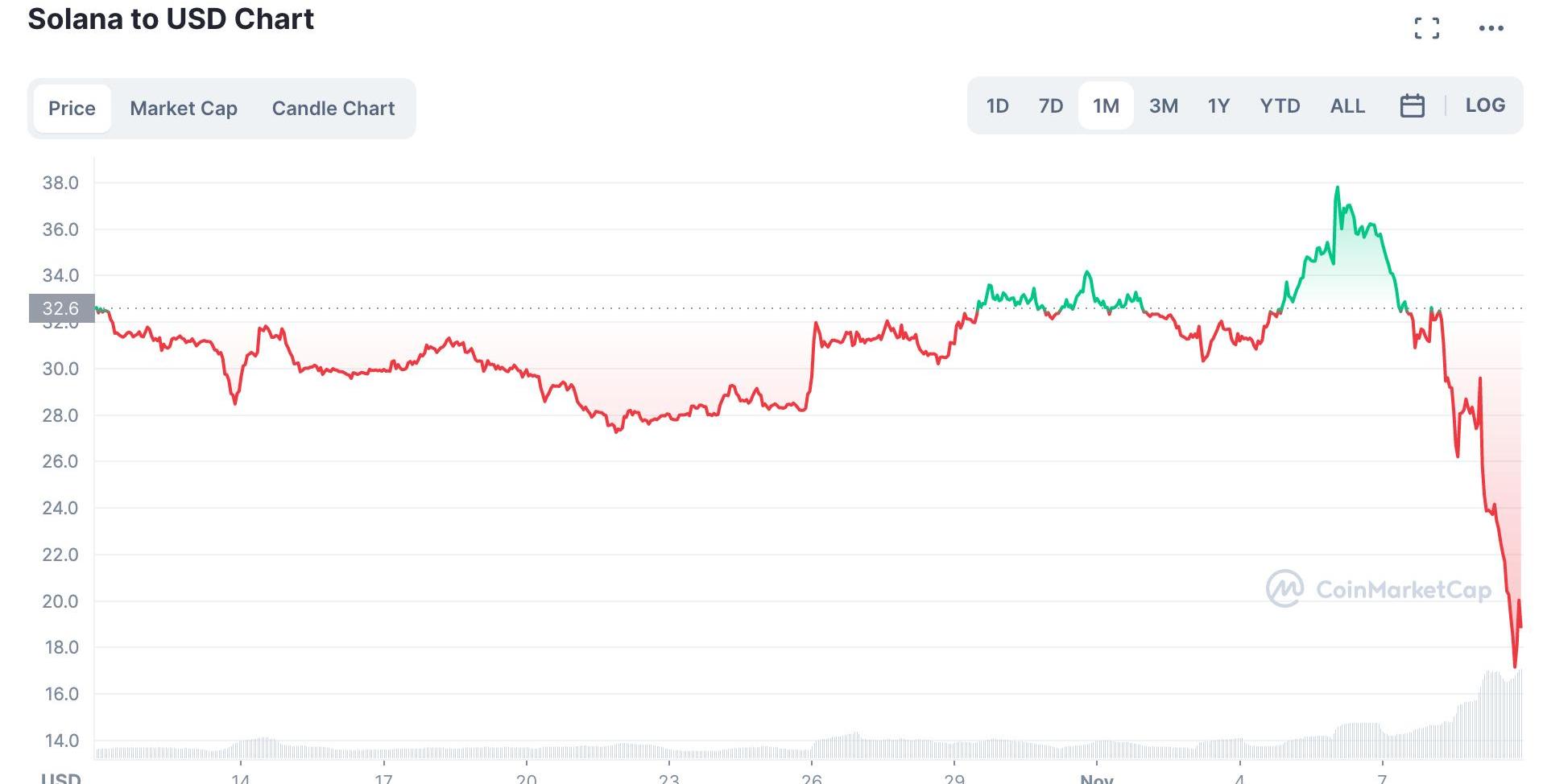The image size is (1543, 784).
Task: Click the Solana to USD Chart heading
Action: [171, 19]
